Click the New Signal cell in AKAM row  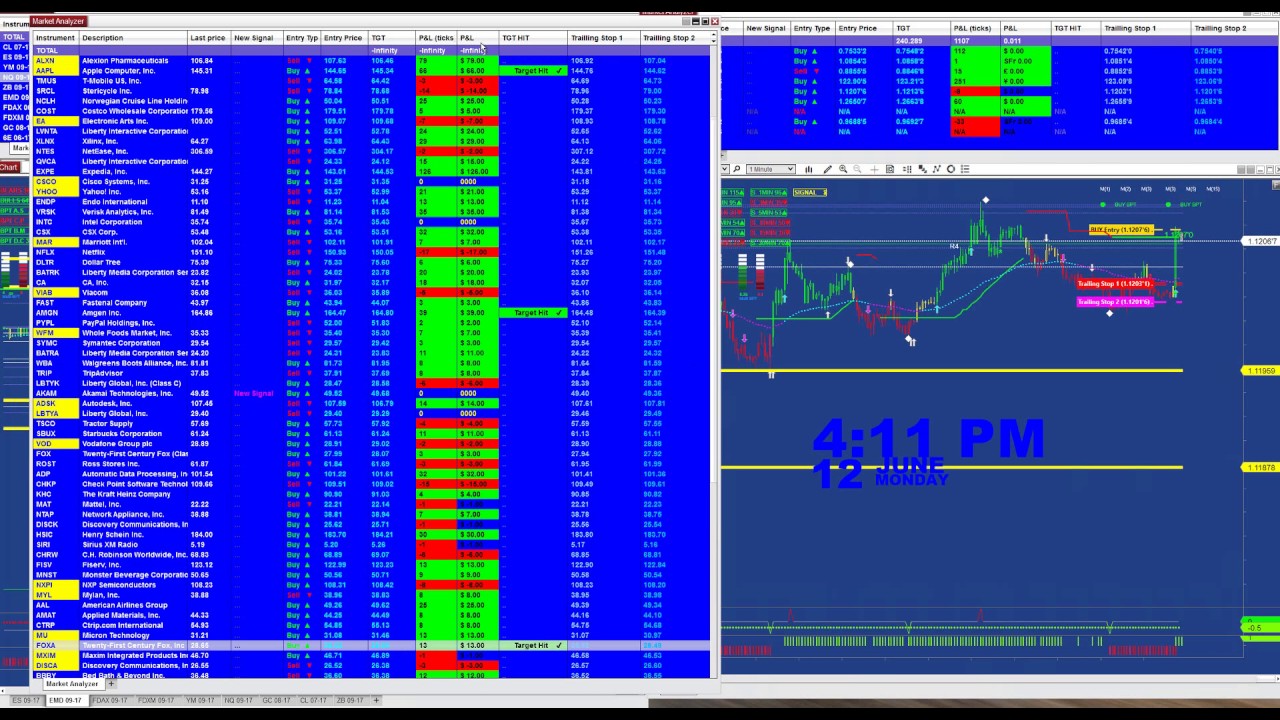(x=256, y=393)
